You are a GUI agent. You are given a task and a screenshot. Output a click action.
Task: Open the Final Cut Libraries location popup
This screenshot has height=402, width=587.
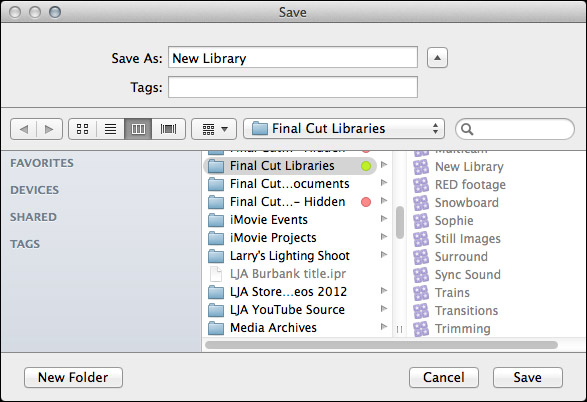click(x=344, y=129)
